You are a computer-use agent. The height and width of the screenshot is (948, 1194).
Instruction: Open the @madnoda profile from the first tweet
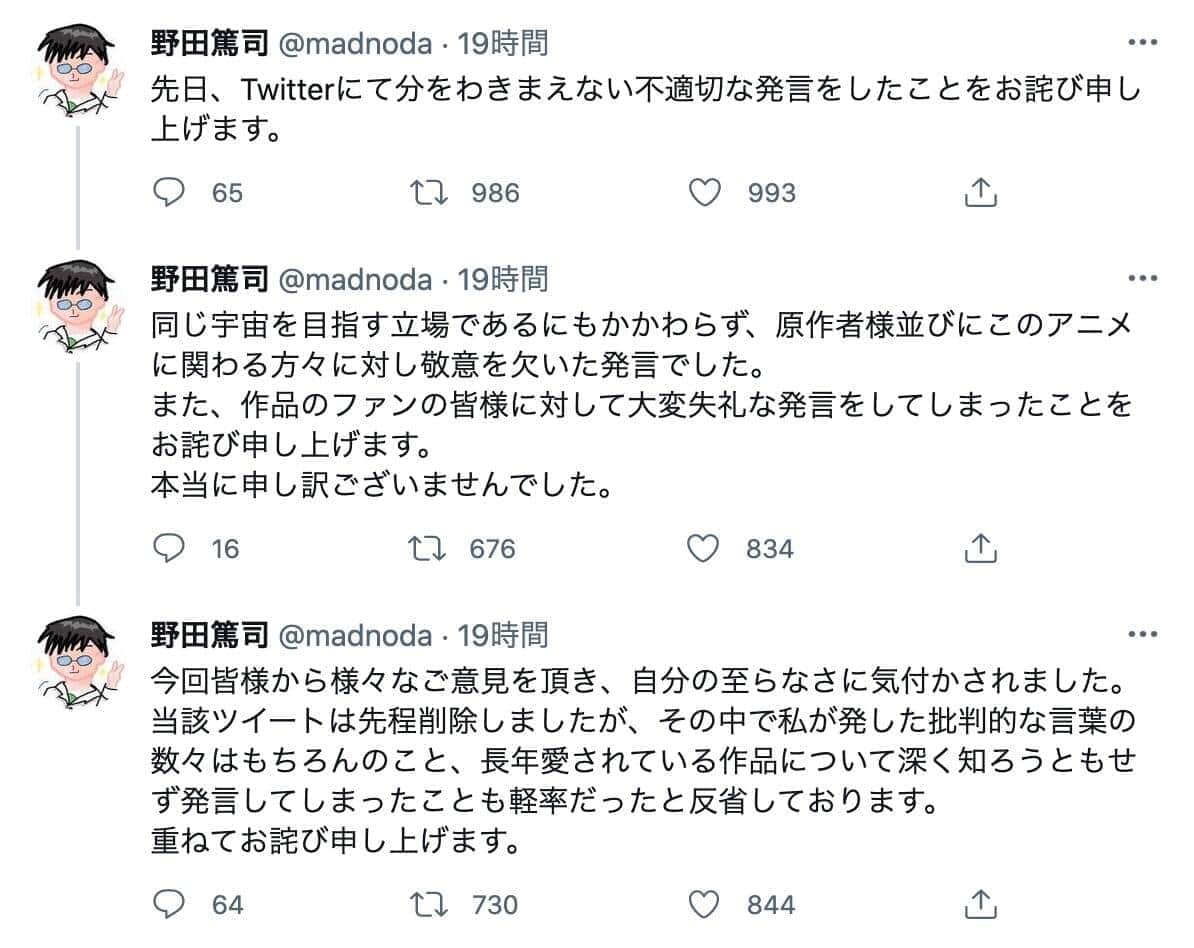(310, 42)
